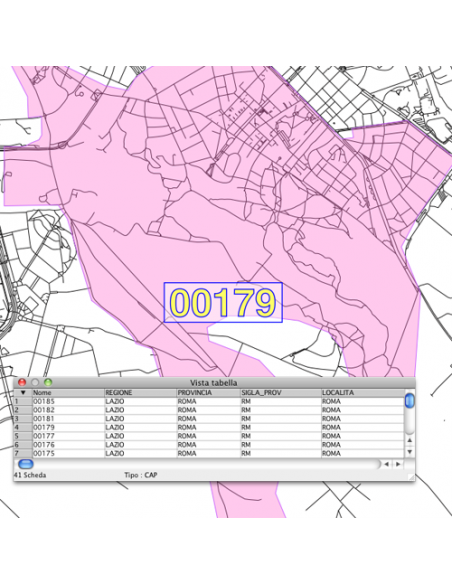Click the PROVINCIA cell ROMA in the 00182 row
Screen dimensions: 452x584
(x=209, y=410)
